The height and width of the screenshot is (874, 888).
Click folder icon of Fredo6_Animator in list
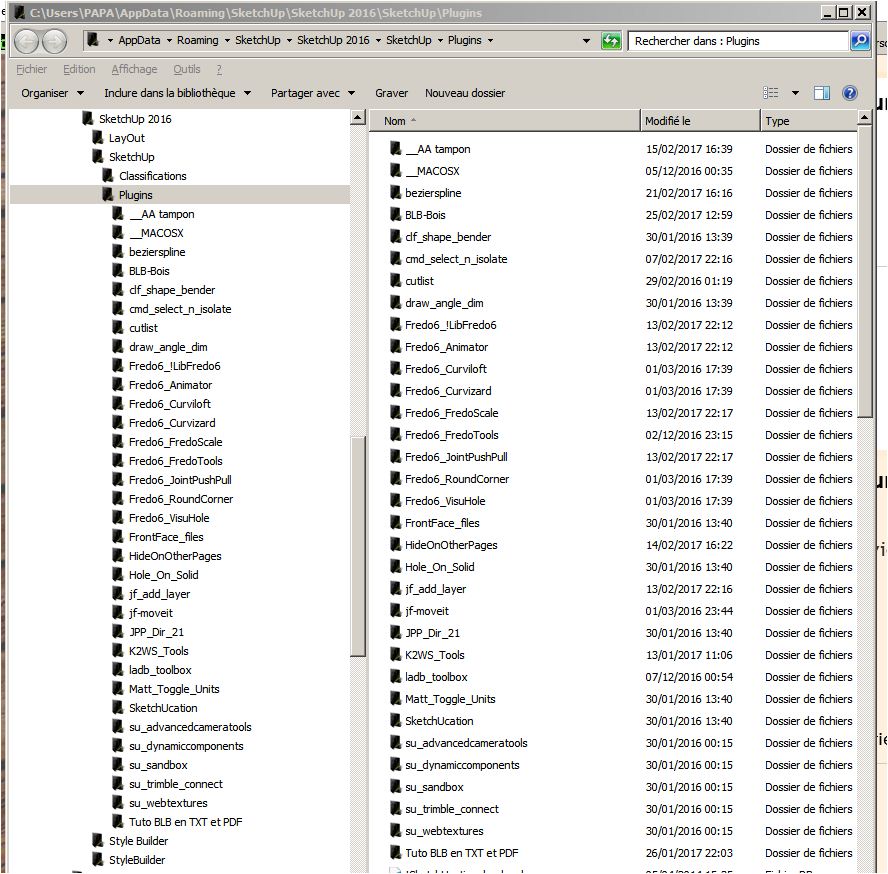[395, 347]
